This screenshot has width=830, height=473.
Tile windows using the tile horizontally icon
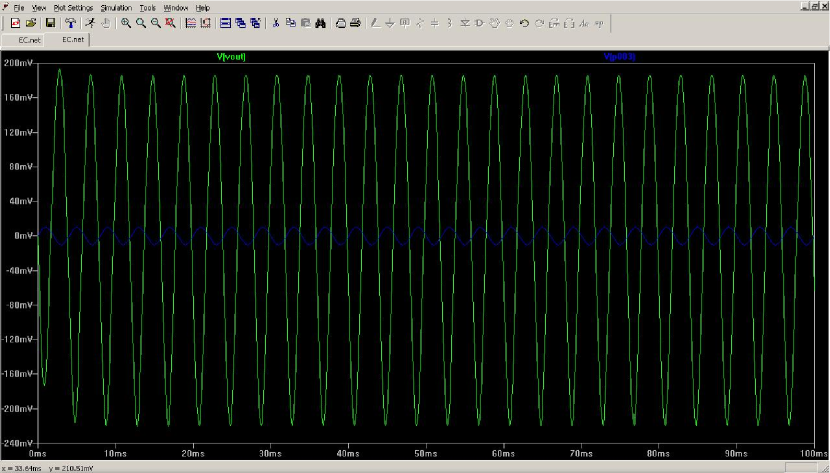click(226, 22)
